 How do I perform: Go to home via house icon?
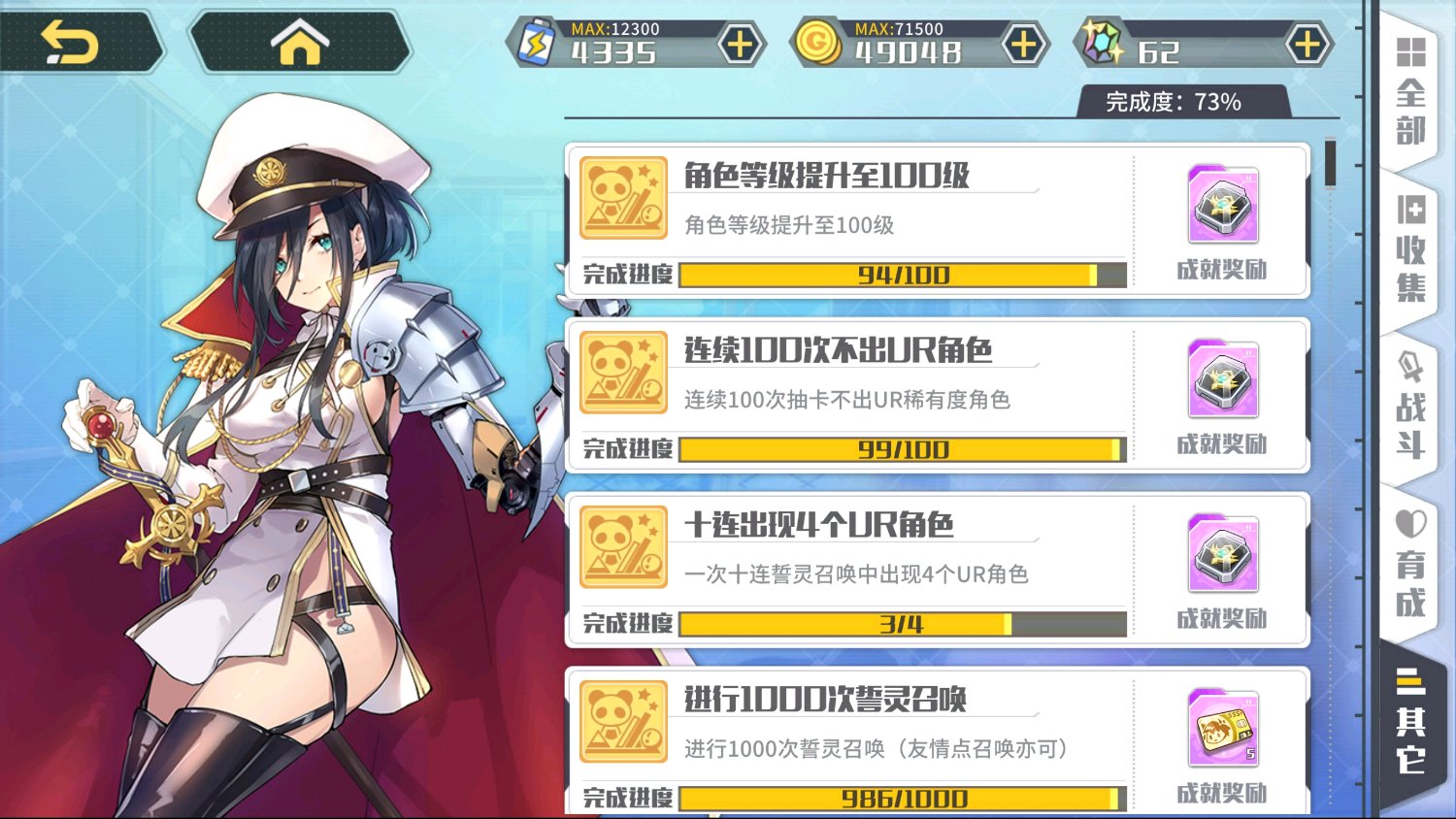(300, 44)
